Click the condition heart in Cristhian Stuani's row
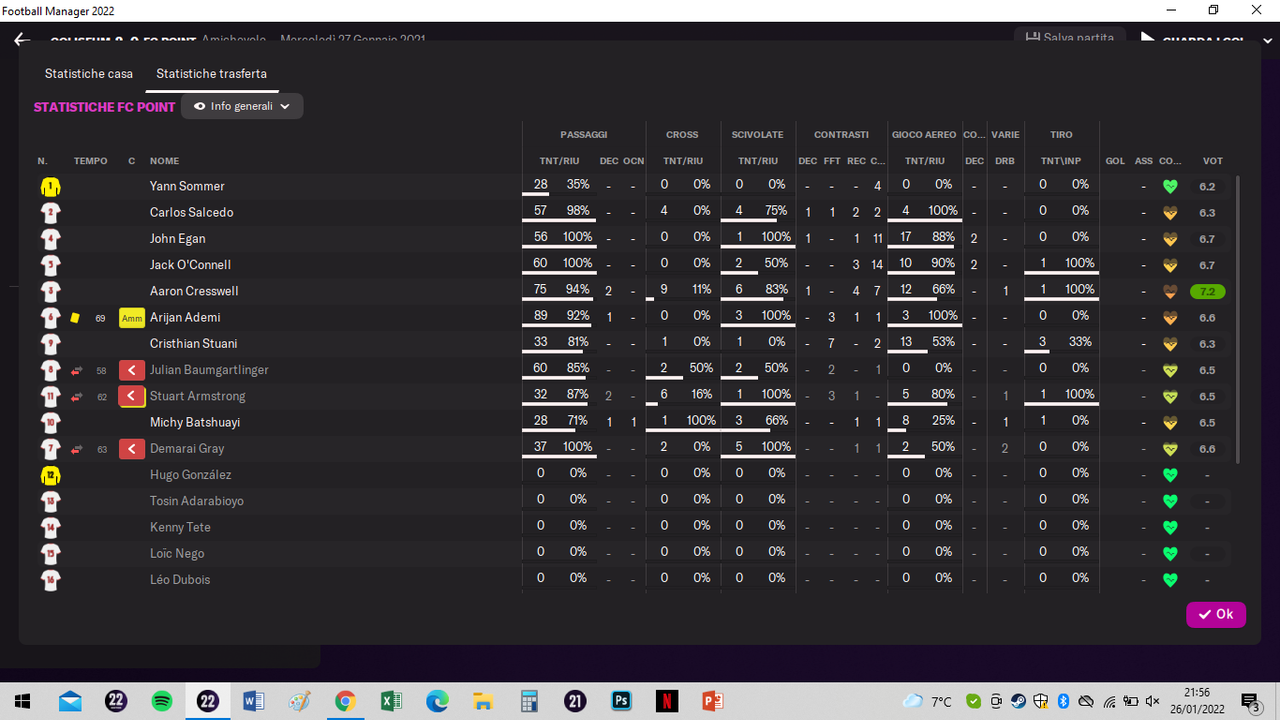This screenshot has height=720, width=1280. click(x=1170, y=344)
